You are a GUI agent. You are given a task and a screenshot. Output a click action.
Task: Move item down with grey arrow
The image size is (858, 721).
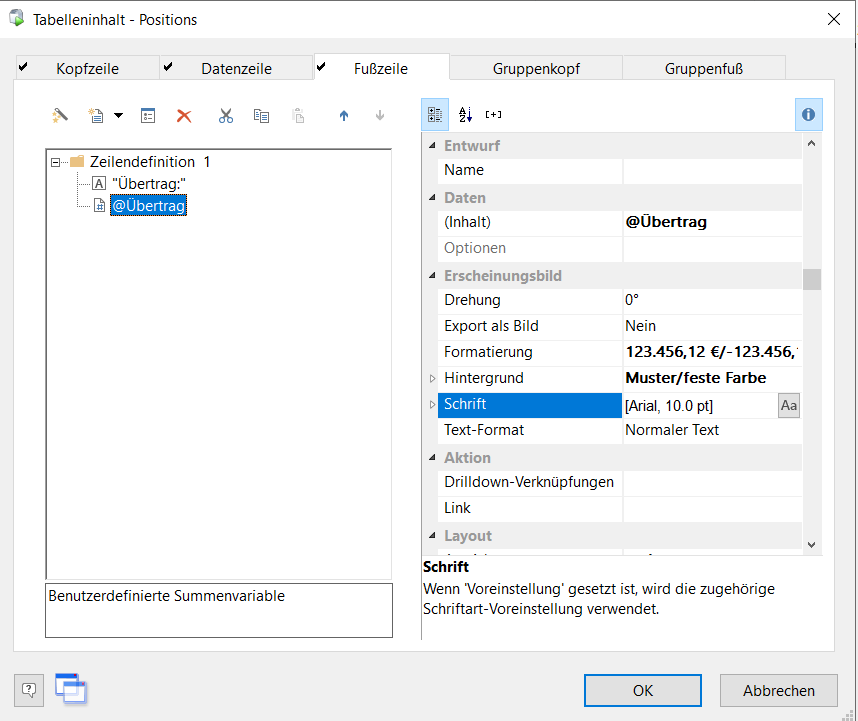click(x=380, y=115)
